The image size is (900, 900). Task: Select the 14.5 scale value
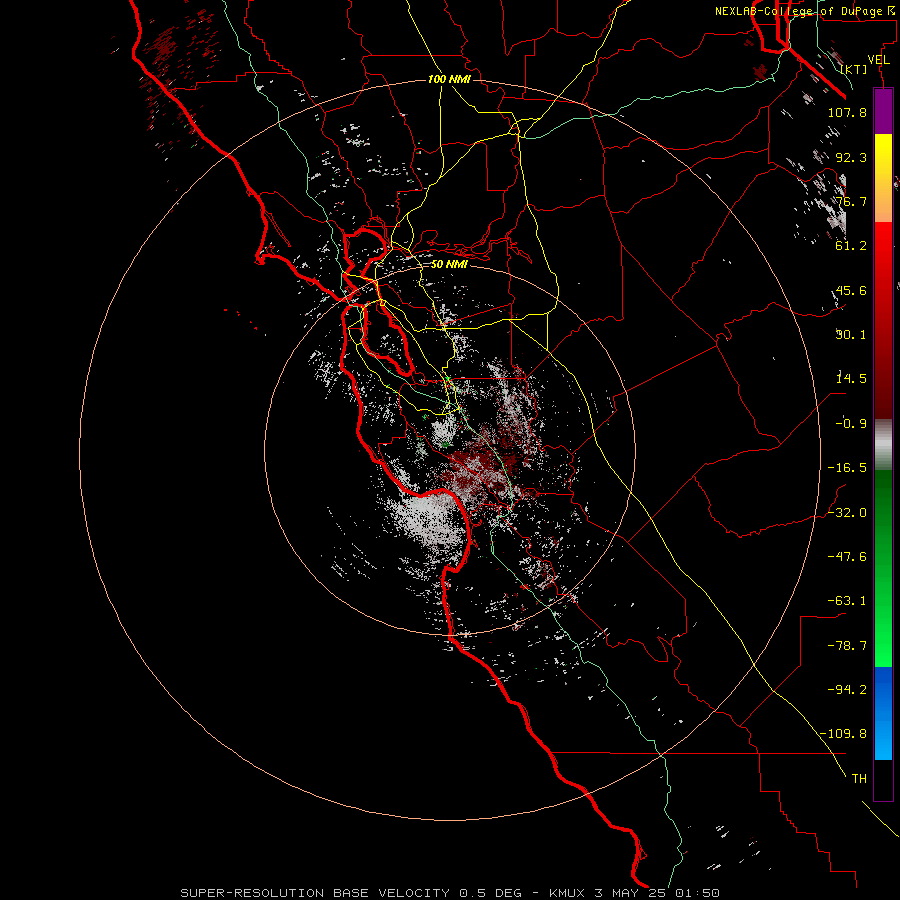pos(851,379)
